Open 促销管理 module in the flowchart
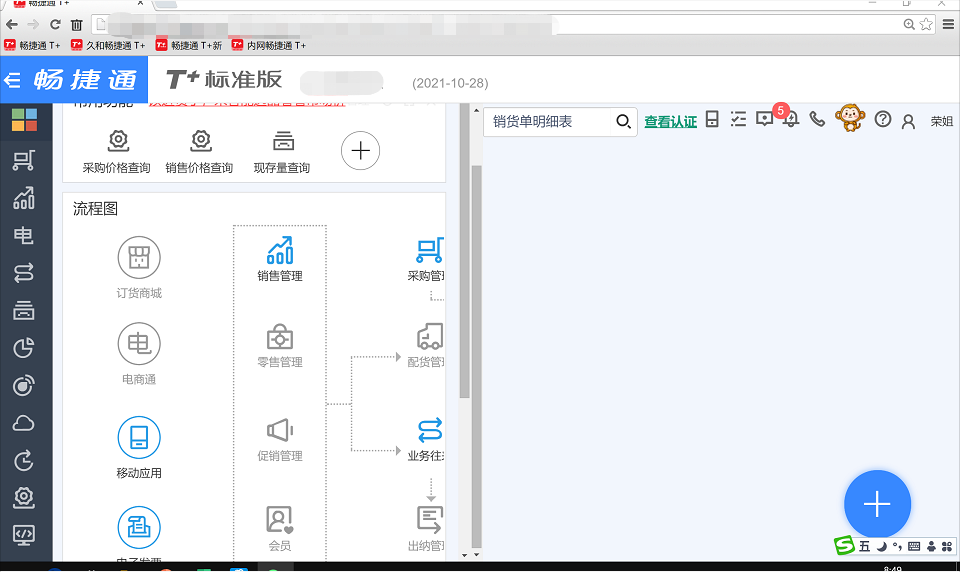This screenshot has width=960, height=572. point(280,439)
